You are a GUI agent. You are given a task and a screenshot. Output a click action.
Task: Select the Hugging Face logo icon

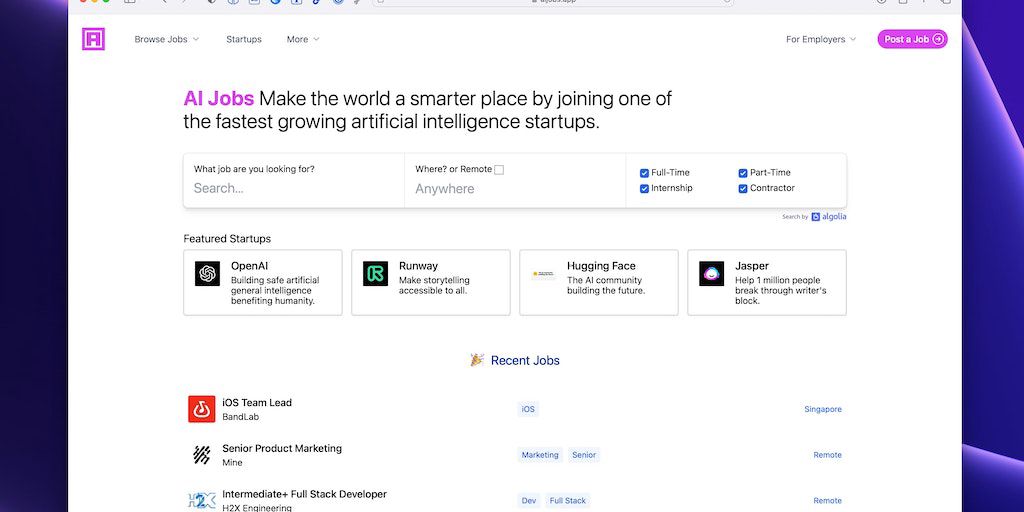coord(543,274)
